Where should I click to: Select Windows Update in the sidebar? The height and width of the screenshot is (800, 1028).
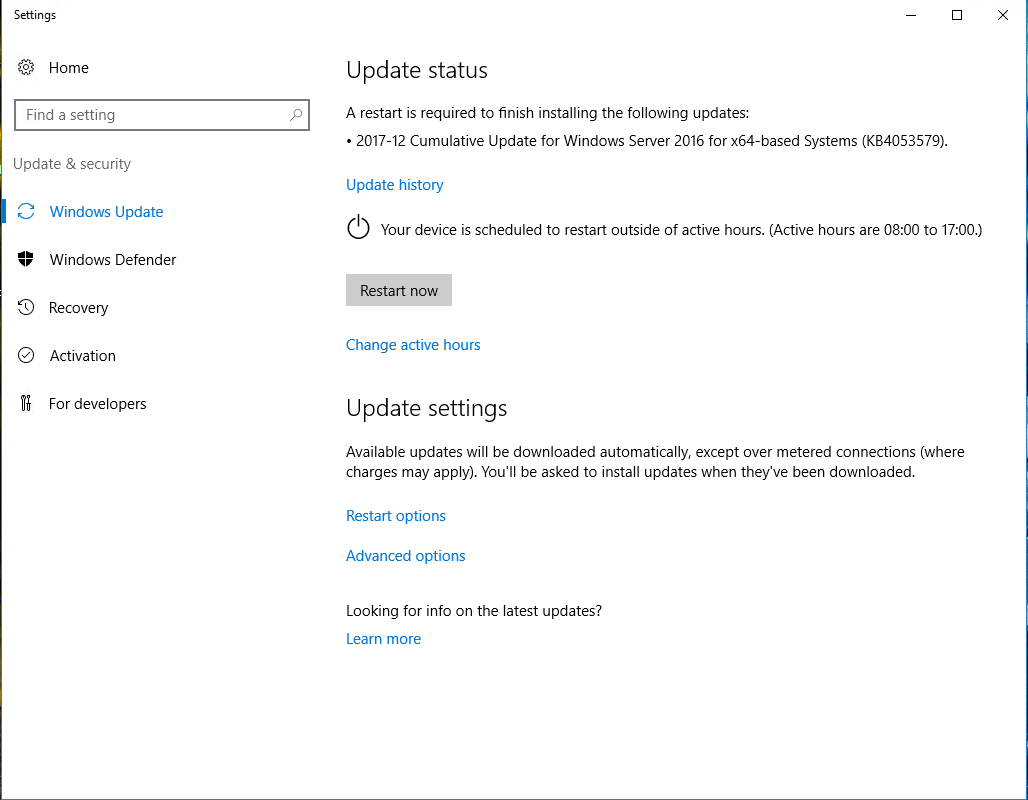[x=106, y=211]
